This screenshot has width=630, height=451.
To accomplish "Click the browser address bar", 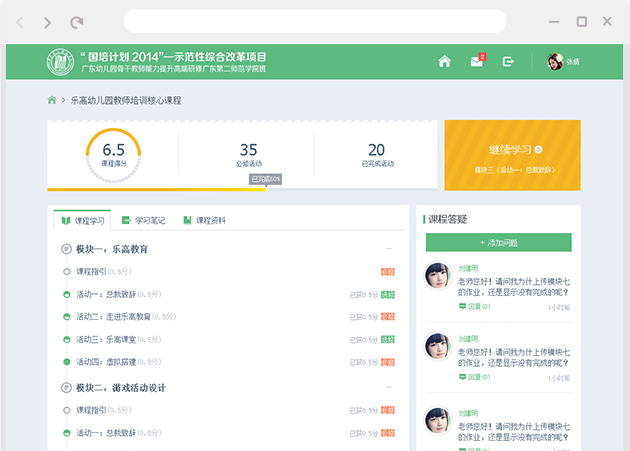I will (x=315, y=22).
